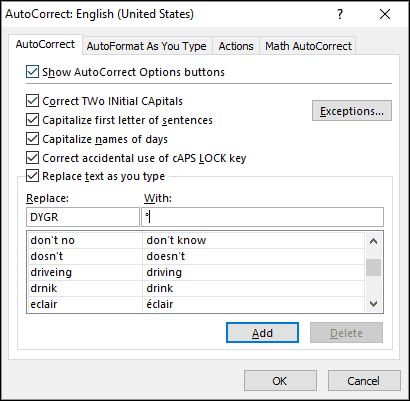Click the Replace field containing DYGR

point(83,217)
